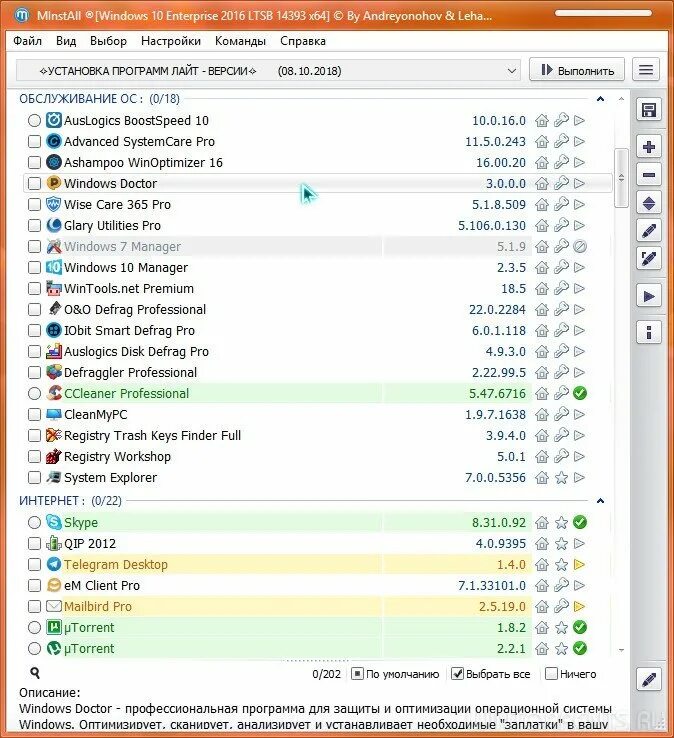
Task: Click the plus add item icon
Action: click(649, 147)
